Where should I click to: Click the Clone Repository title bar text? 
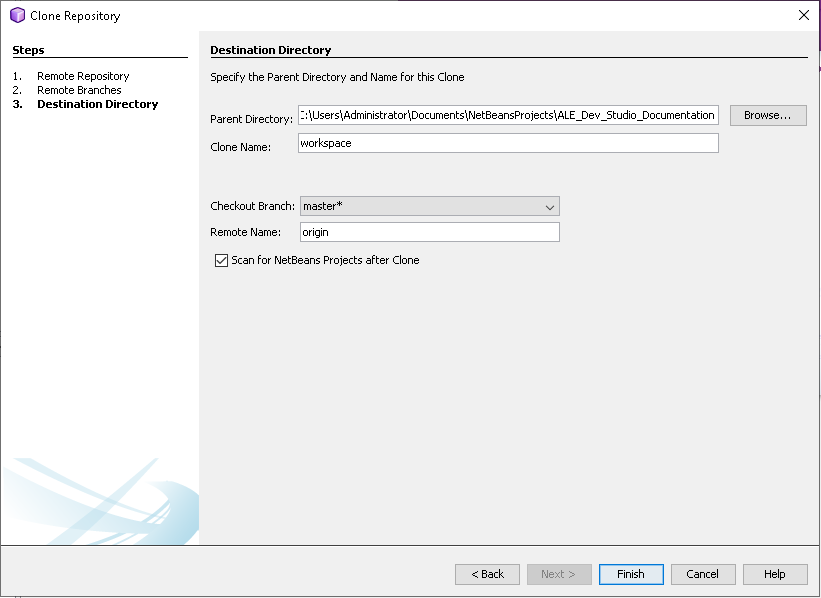(x=75, y=16)
